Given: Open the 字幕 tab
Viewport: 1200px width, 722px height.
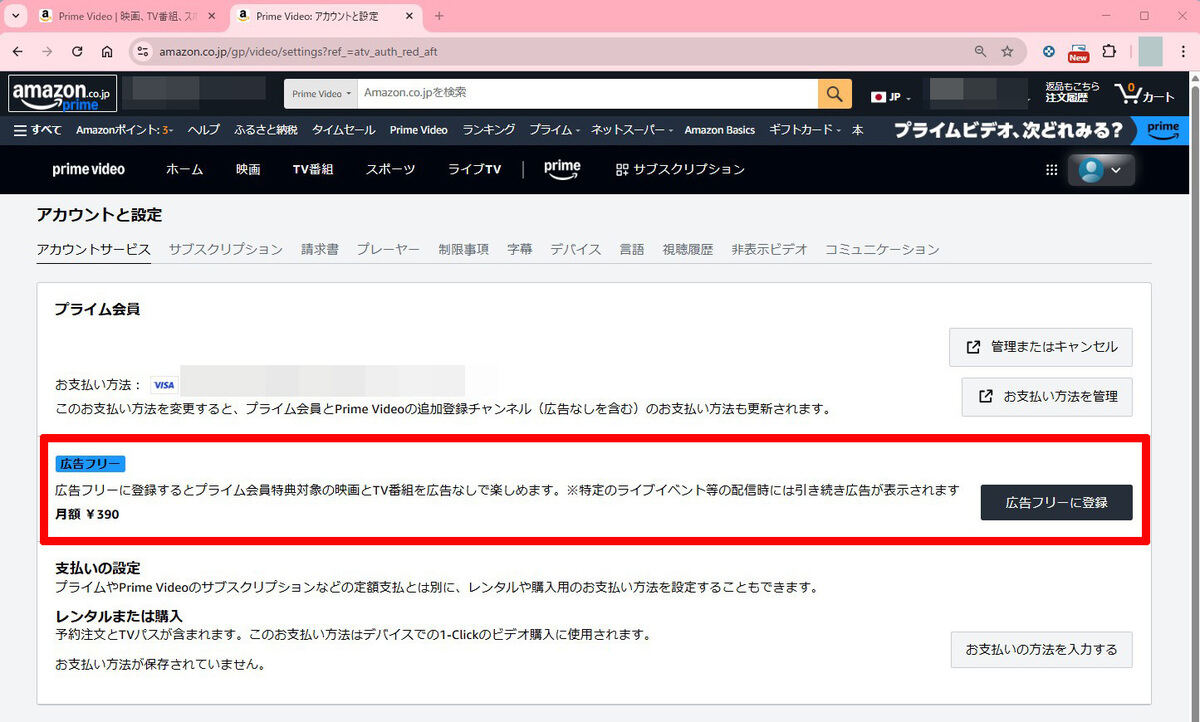Looking at the screenshot, I should pos(520,249).
